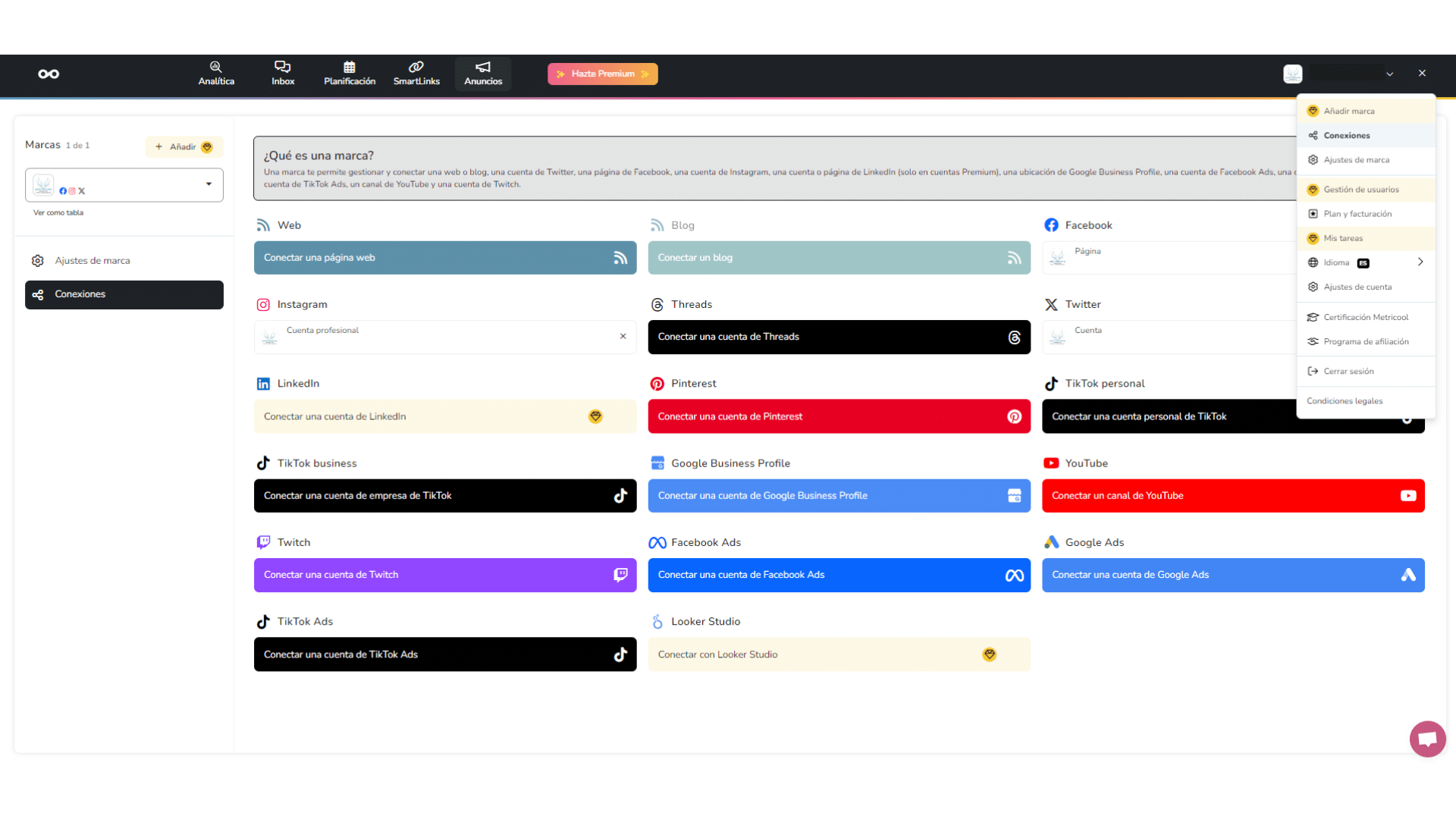Image resolution: width=1456 pixels, height=819 pixels.
Task: Click Conectar una cuenta de Twitch
Action: (x=445, y=575)
